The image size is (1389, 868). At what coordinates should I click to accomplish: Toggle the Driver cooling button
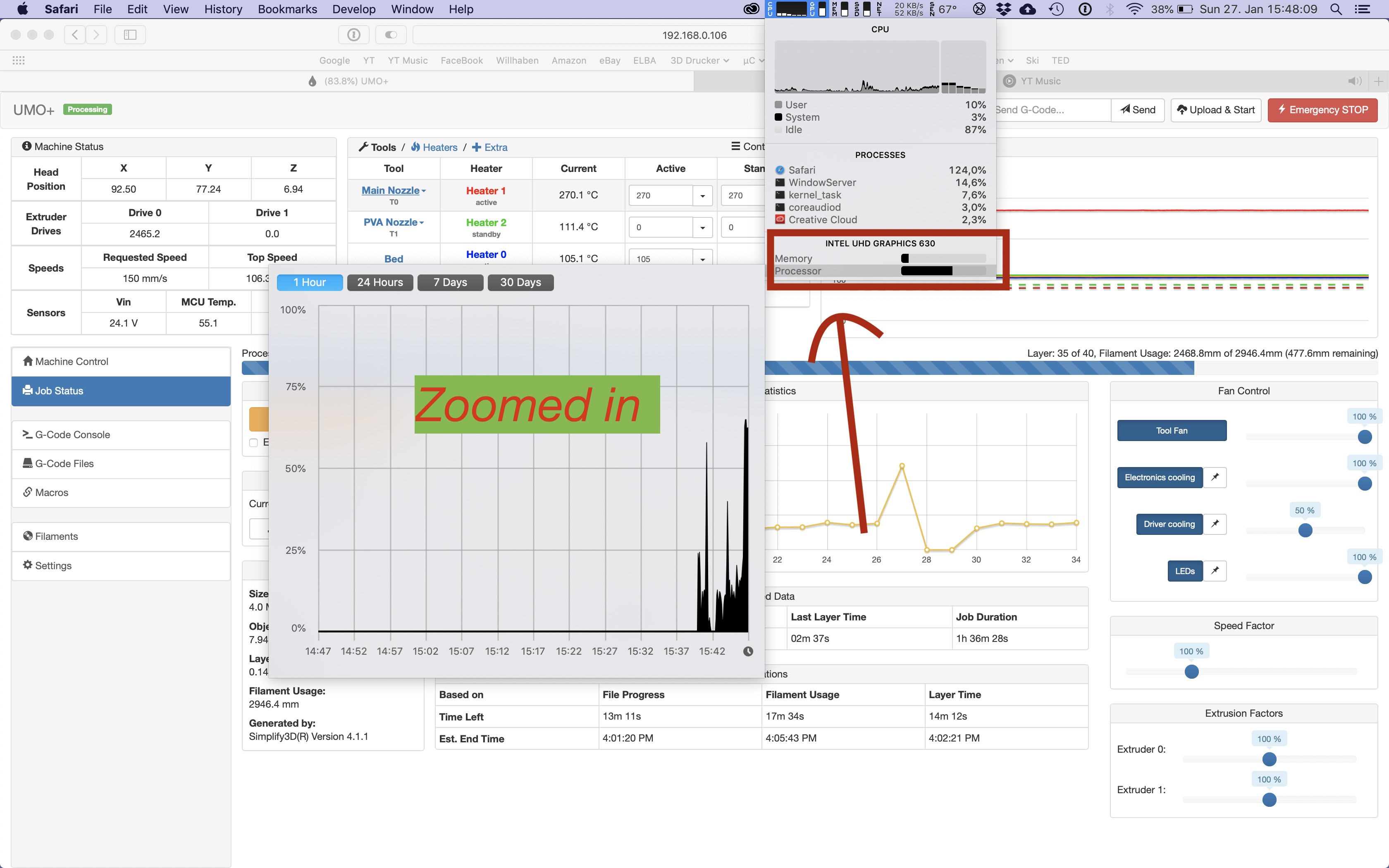click(x=1169, y=524)
